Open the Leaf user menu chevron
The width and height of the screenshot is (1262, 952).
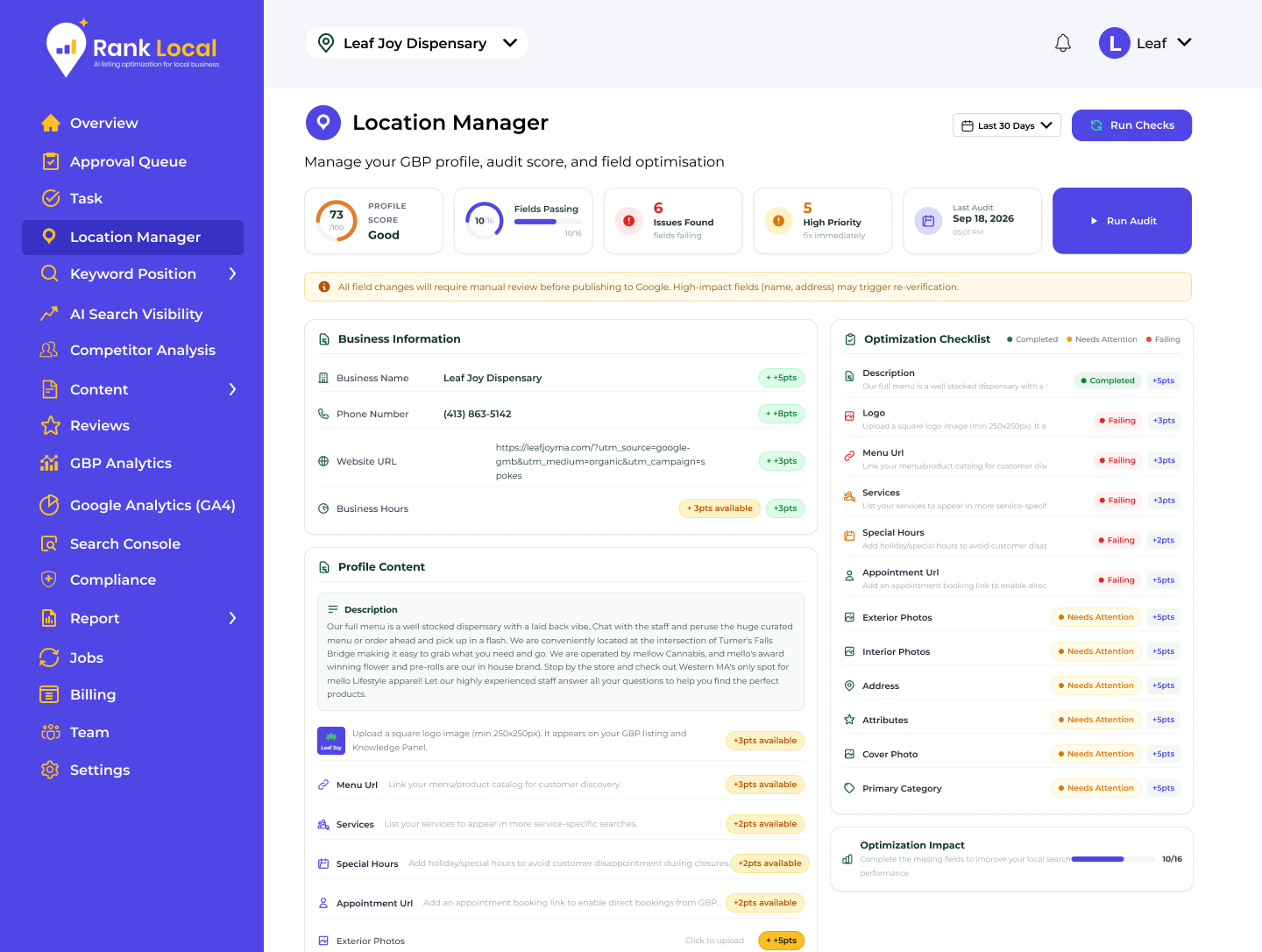(1184, 42)
